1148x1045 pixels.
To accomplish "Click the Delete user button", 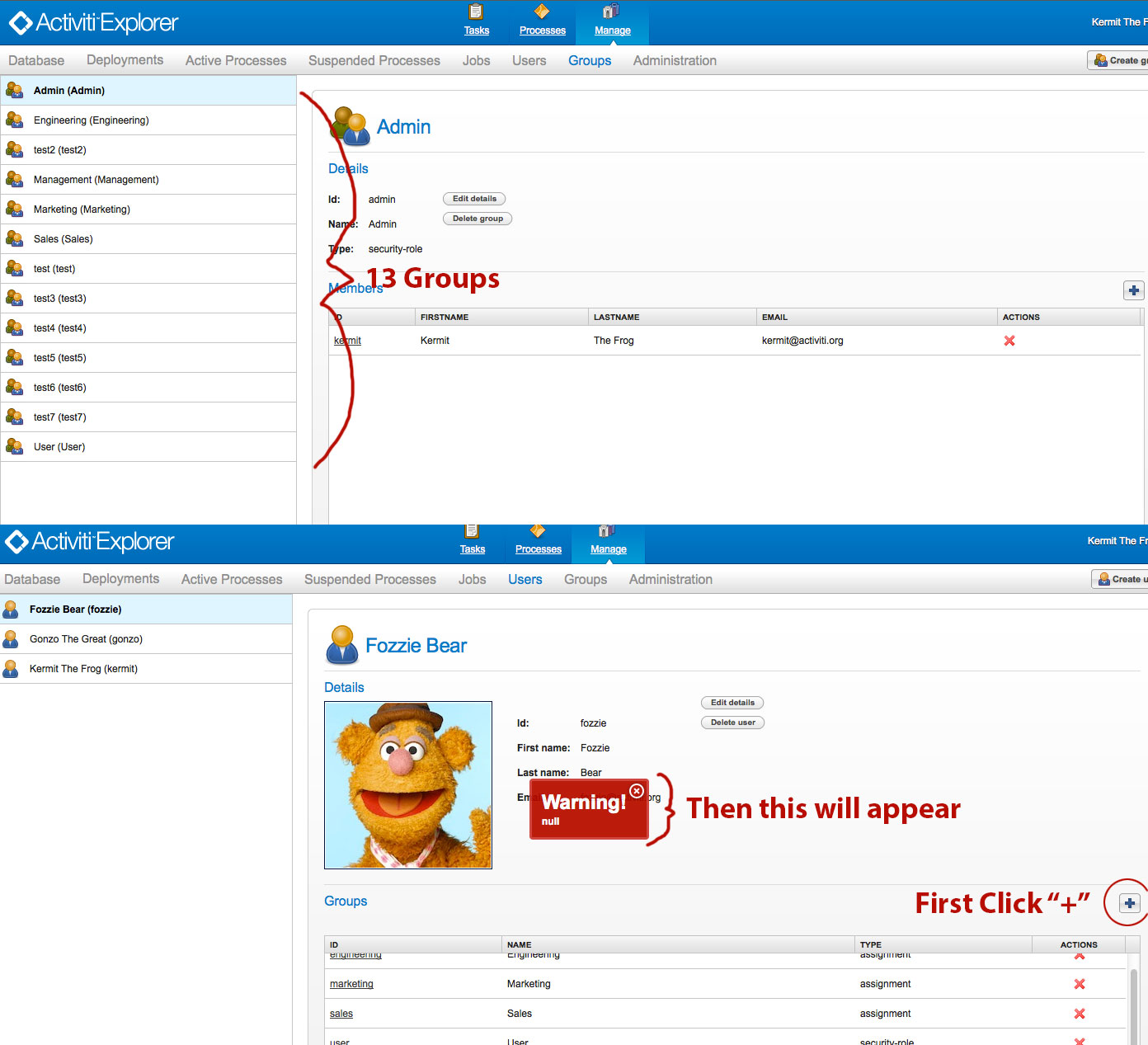I will (732, 723).
